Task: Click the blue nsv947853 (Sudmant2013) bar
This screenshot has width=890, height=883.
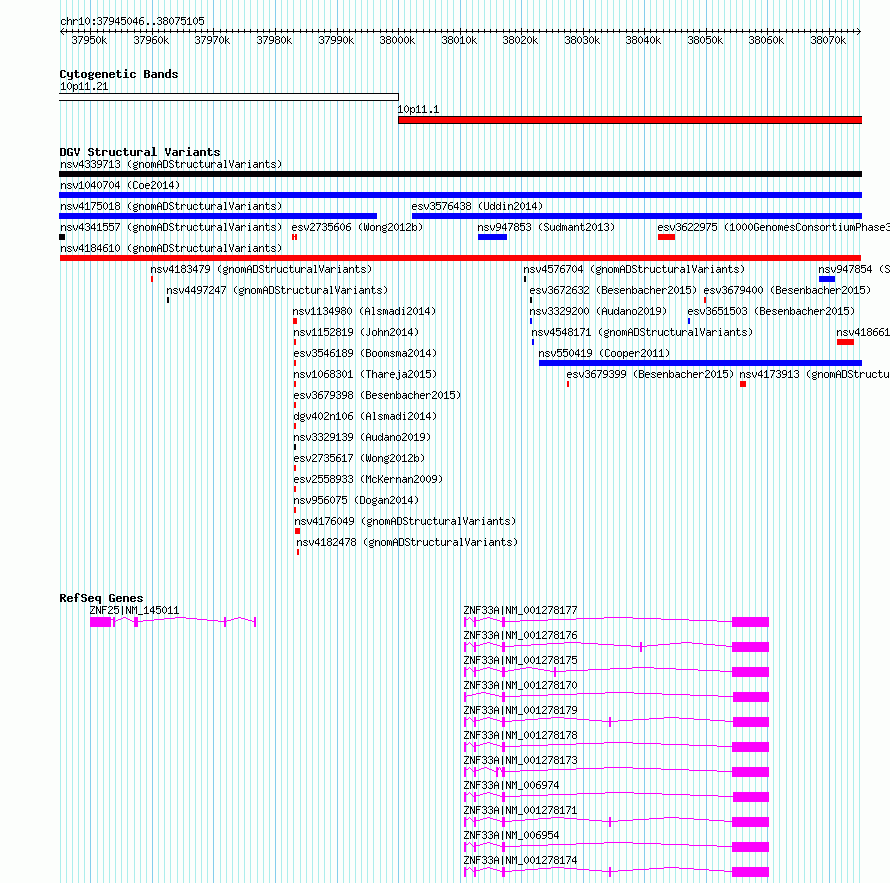Action: pyautogui.click(x=492, y=237)
